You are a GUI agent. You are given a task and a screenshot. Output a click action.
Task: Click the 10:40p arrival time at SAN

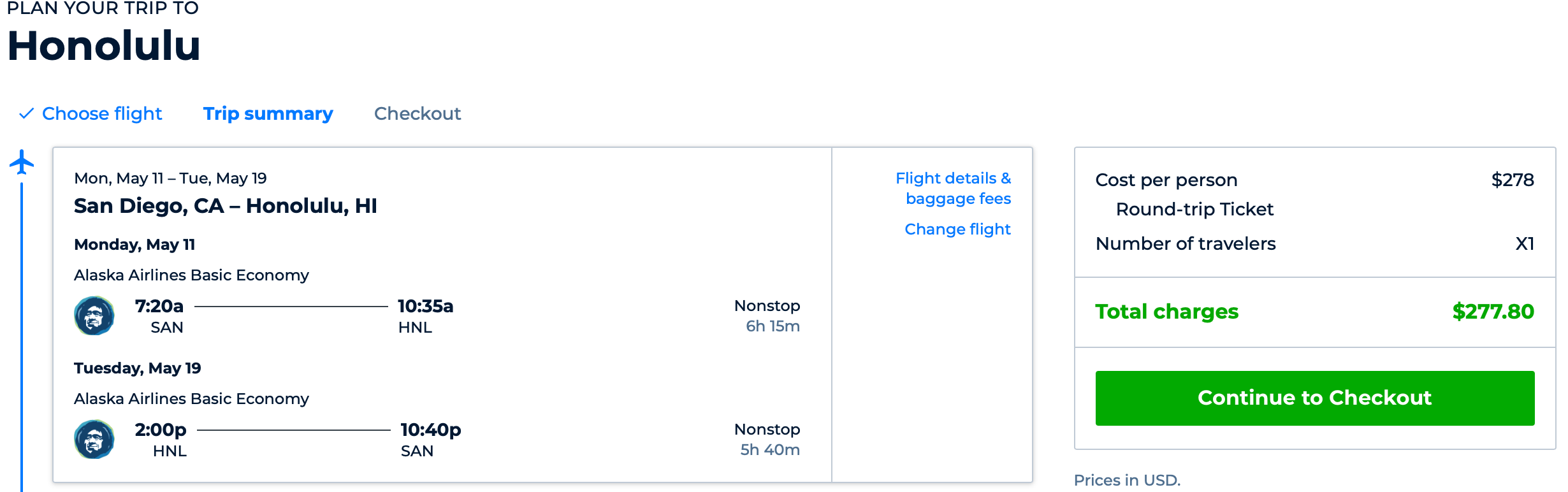(x=430, y=430)
